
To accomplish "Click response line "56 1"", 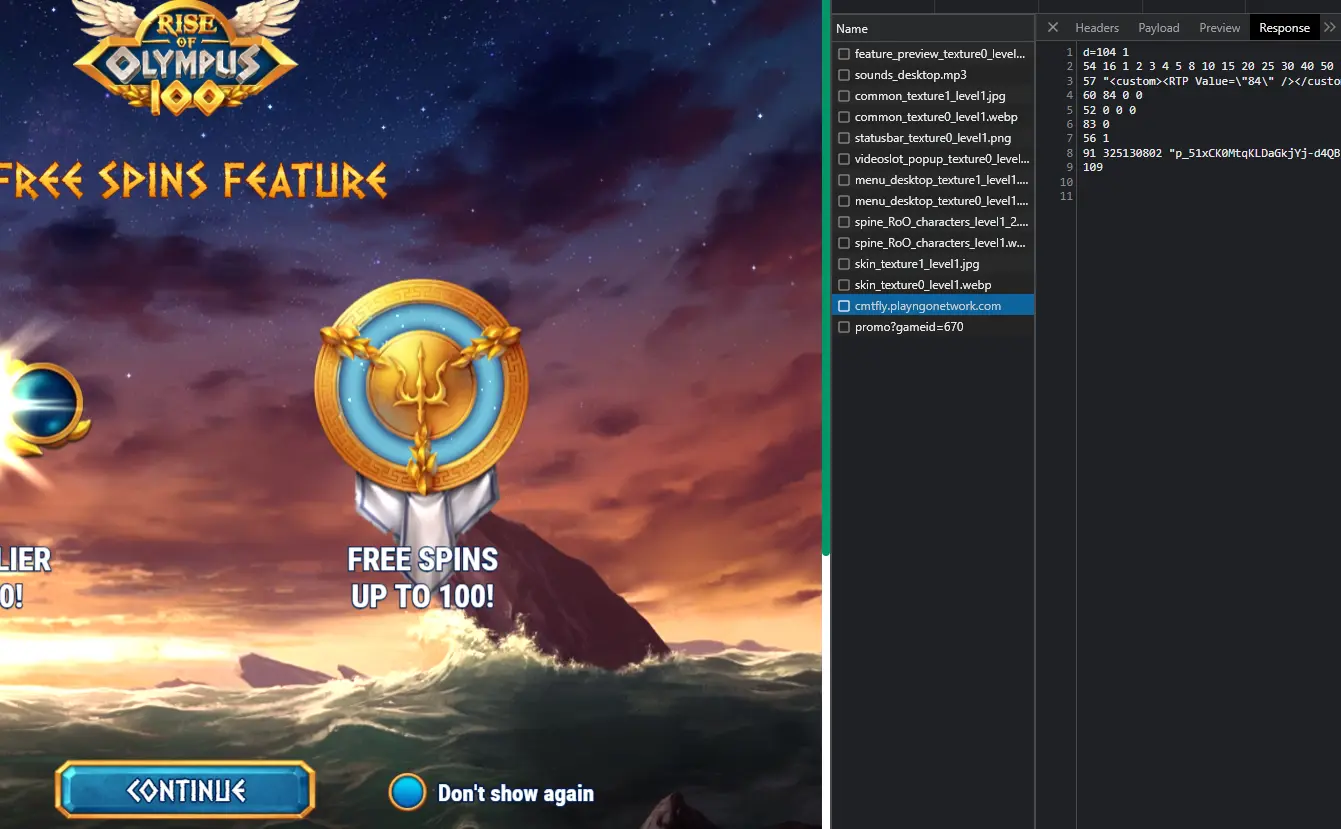I will (1096, 138).
